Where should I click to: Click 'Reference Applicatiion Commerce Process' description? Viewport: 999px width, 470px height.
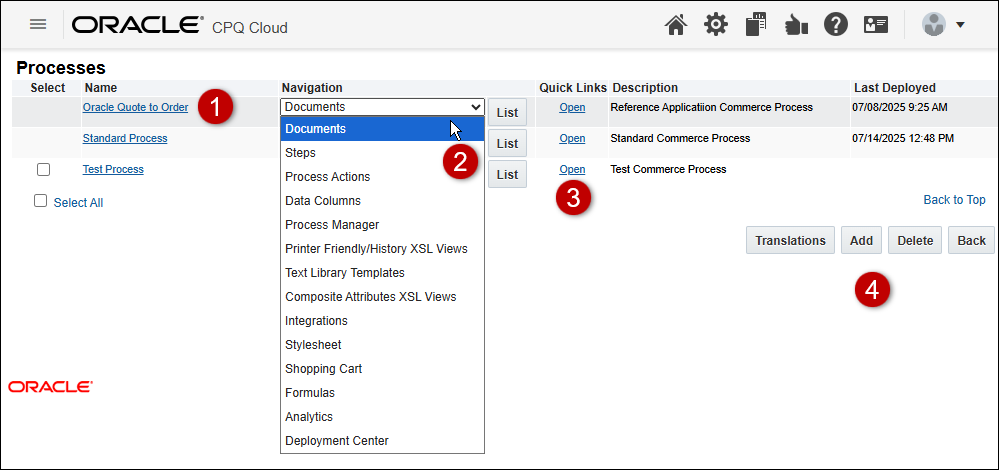click(712, 108)
